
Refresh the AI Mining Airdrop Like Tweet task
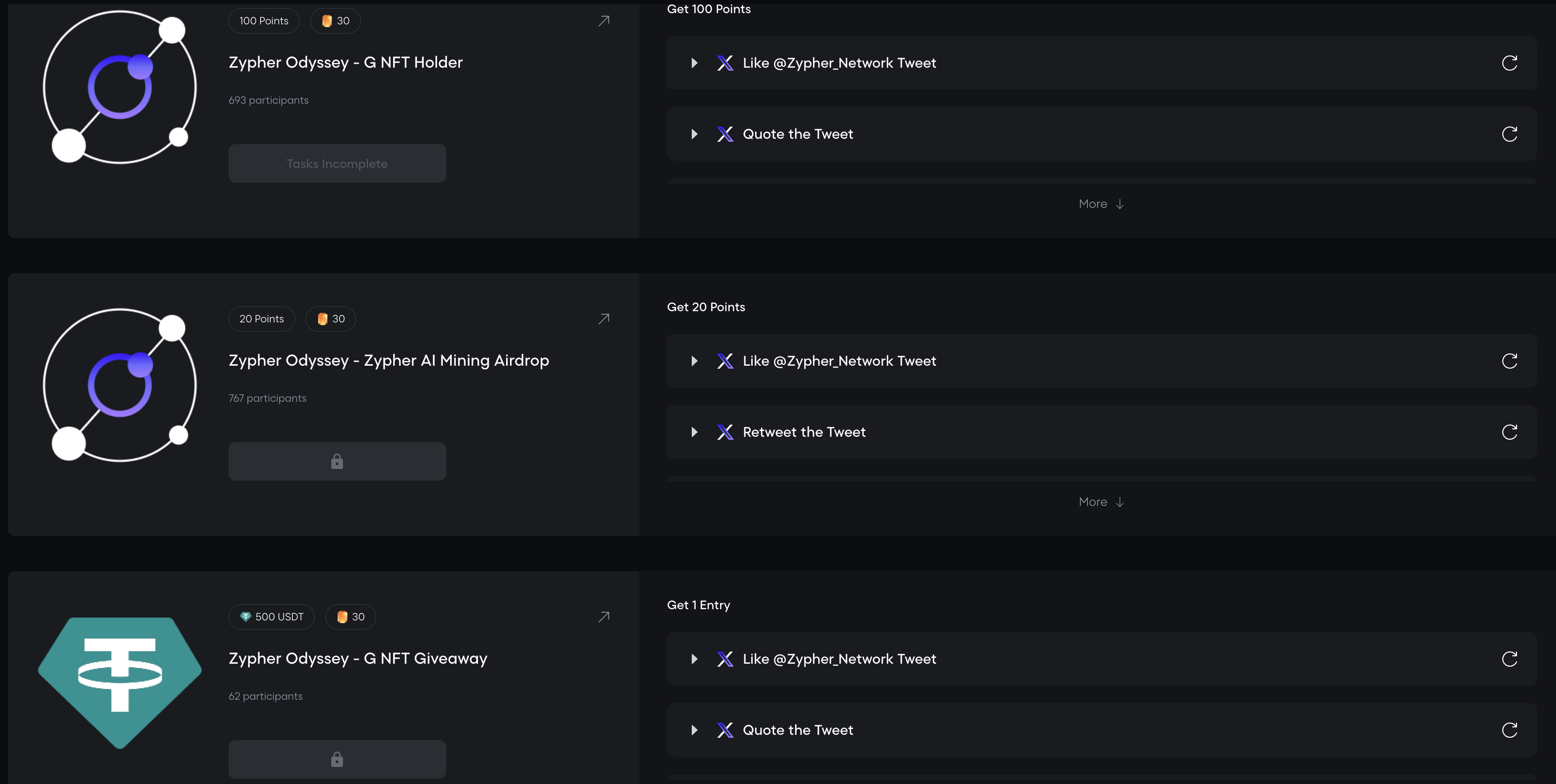point(1509,361)
